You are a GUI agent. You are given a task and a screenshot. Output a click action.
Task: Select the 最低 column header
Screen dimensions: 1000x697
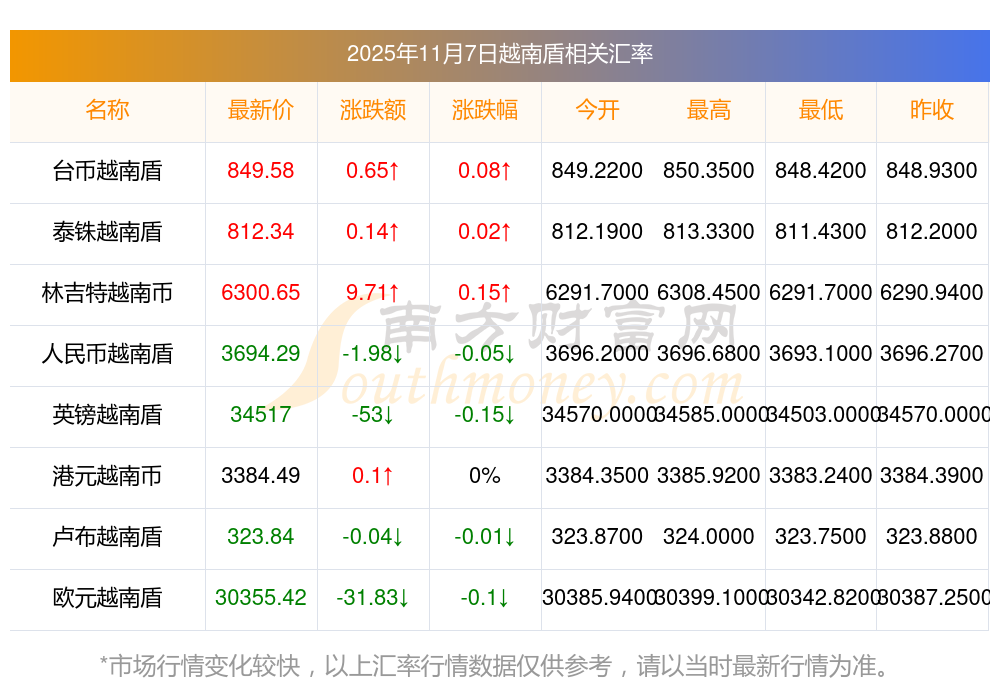tap(821, 110)
